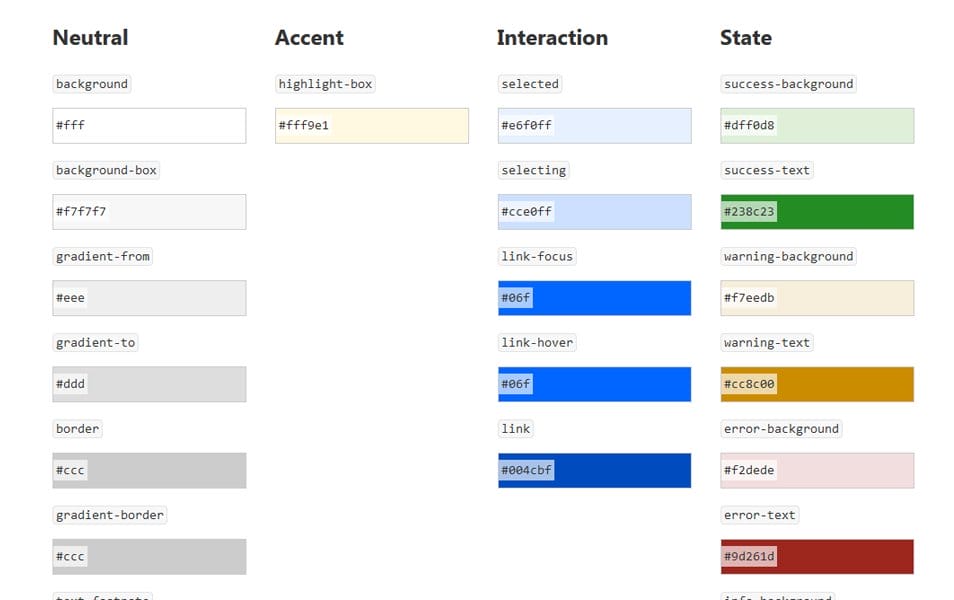954x600 pixels.
Task: Click the Interaction section heading
Action: [552, 38]
